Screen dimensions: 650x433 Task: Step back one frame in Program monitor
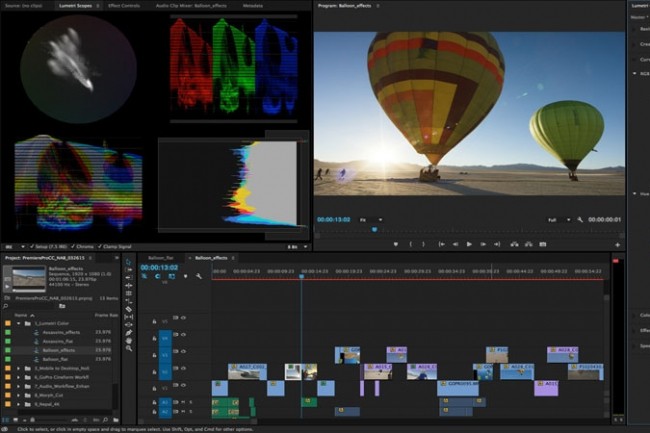pos(456,244)
